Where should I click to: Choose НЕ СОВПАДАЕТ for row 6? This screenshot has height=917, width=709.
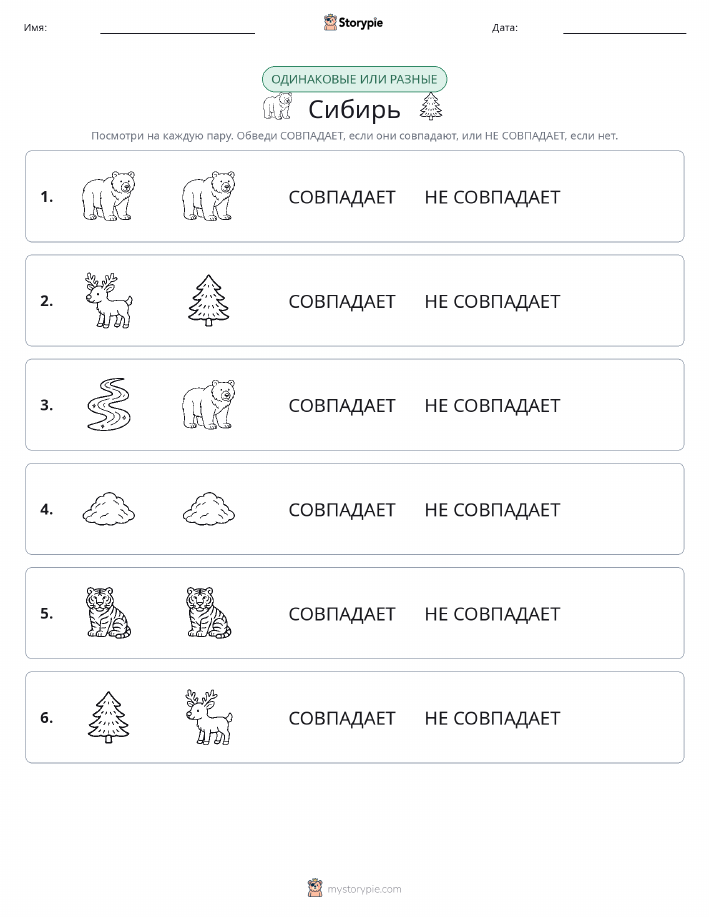point(492,718)
